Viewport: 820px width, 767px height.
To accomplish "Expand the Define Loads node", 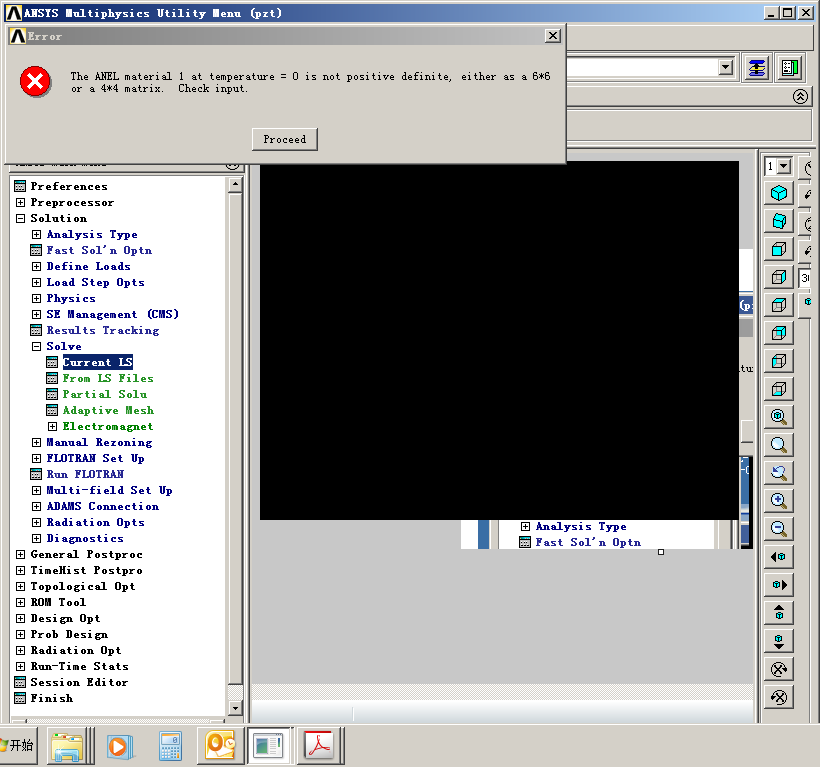I will tap(37, 266).
